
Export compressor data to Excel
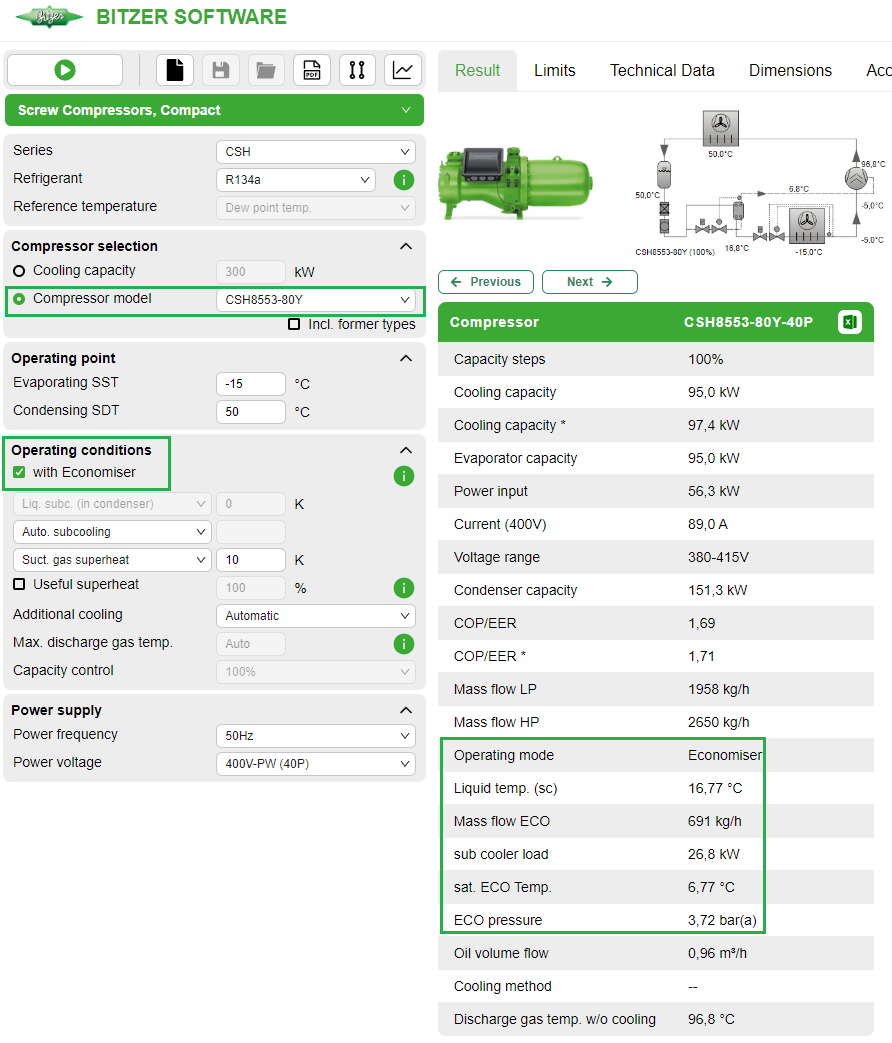point(851,322)
